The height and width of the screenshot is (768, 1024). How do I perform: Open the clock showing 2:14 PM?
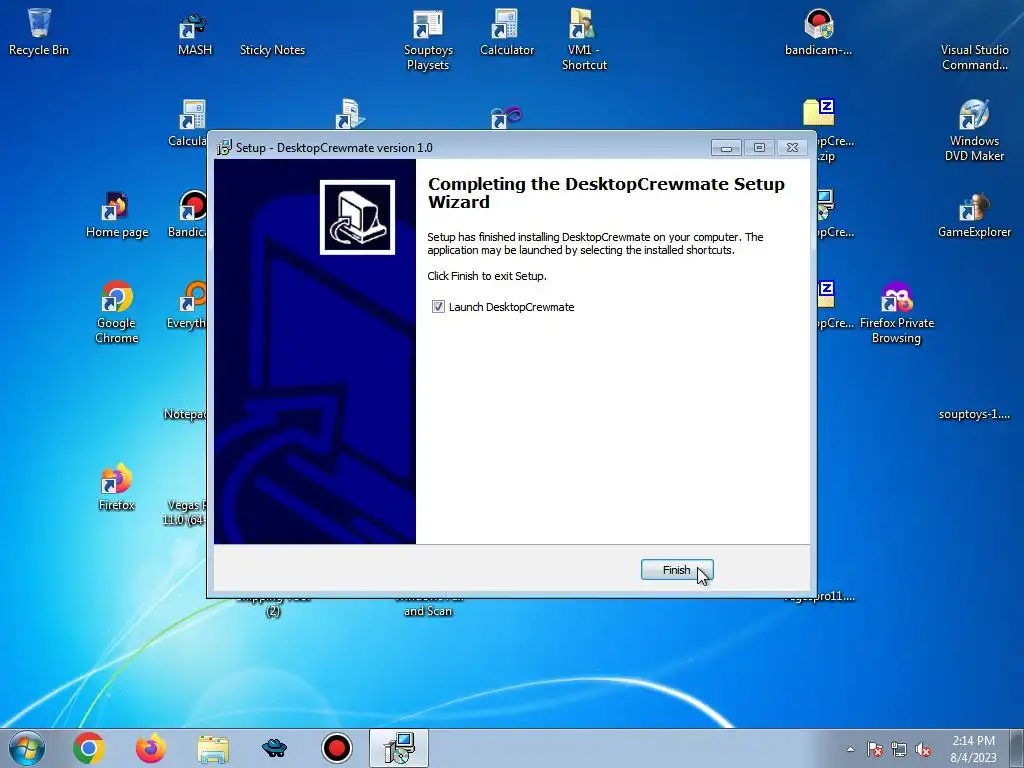pos(973,748)
